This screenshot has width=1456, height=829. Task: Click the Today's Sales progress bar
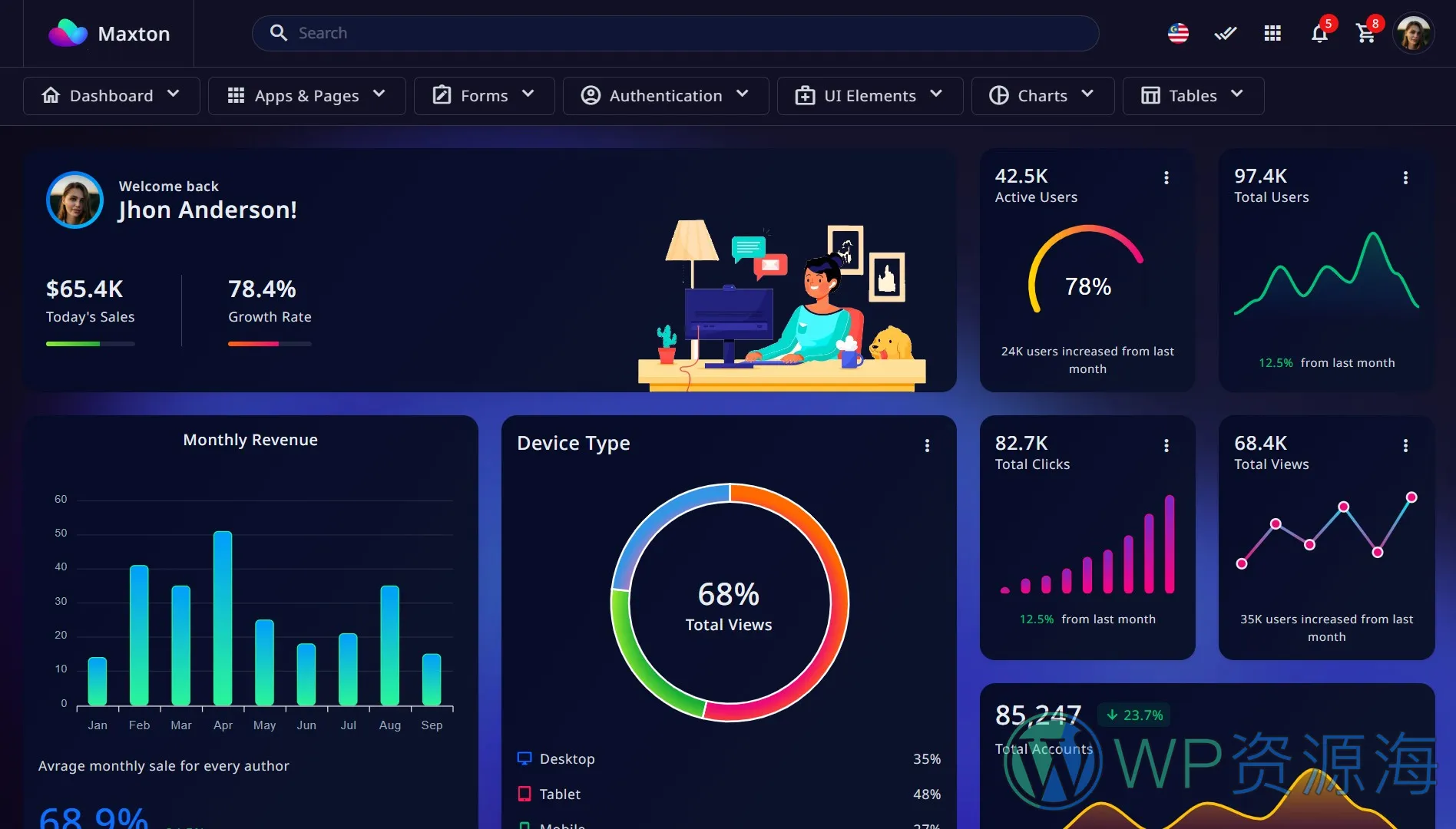coord(91,344)
